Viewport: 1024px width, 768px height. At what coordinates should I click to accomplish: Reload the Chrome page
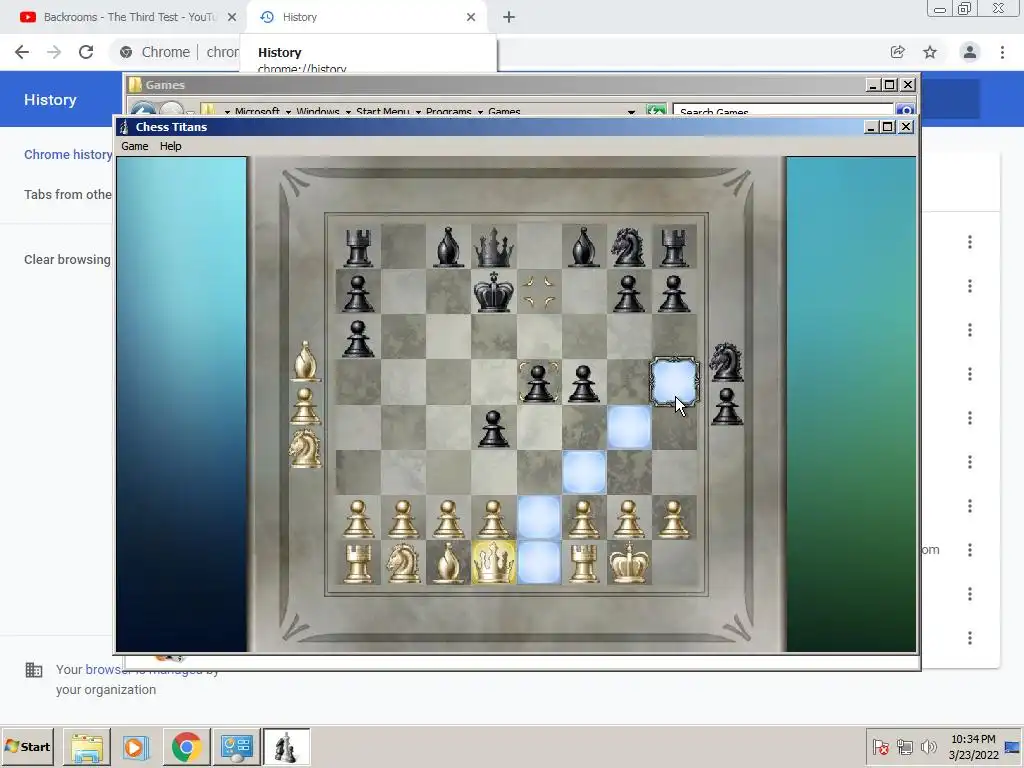click(86, 52)
